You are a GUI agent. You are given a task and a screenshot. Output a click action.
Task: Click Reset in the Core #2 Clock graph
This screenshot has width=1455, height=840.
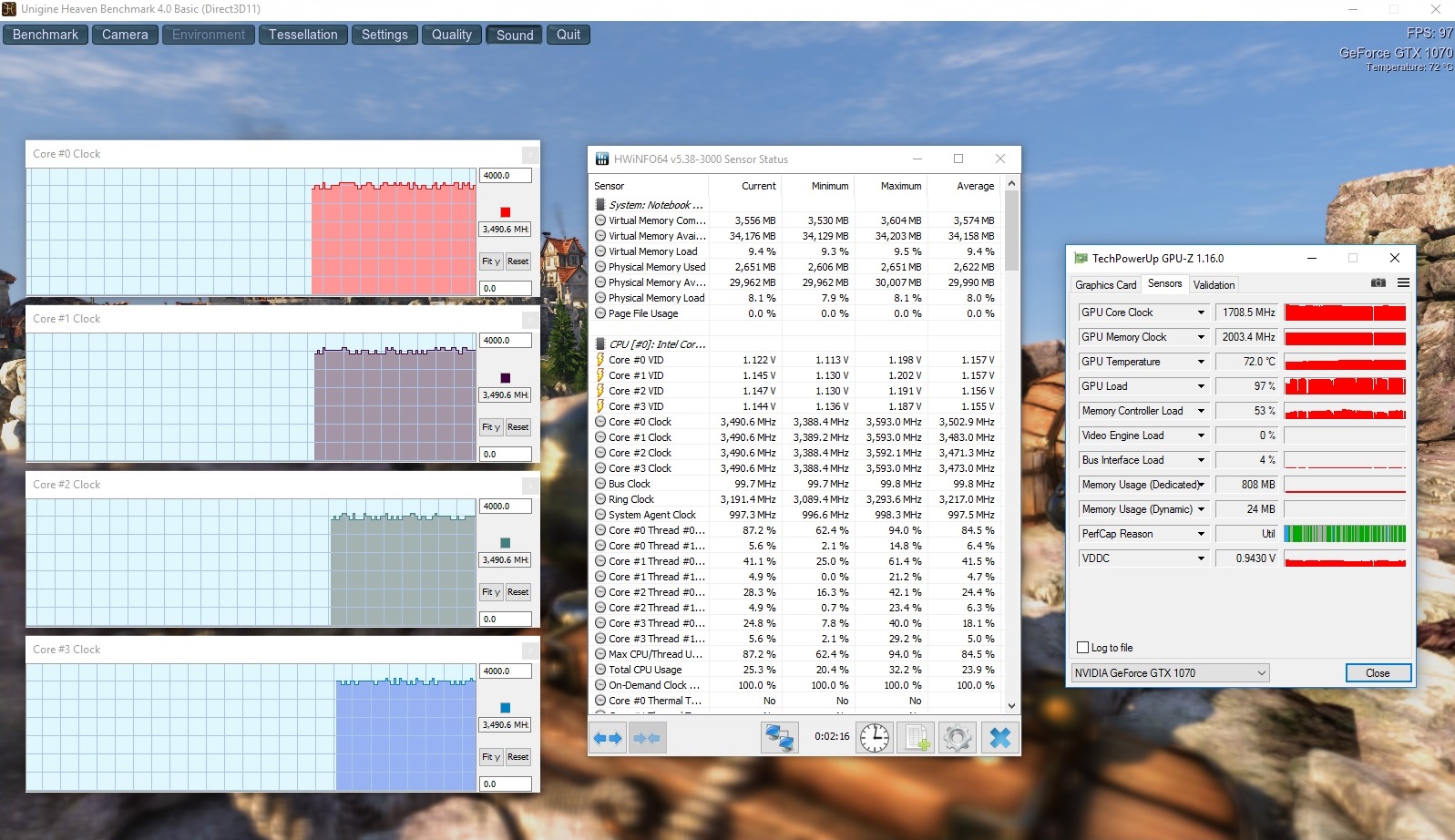coord(518,592)
